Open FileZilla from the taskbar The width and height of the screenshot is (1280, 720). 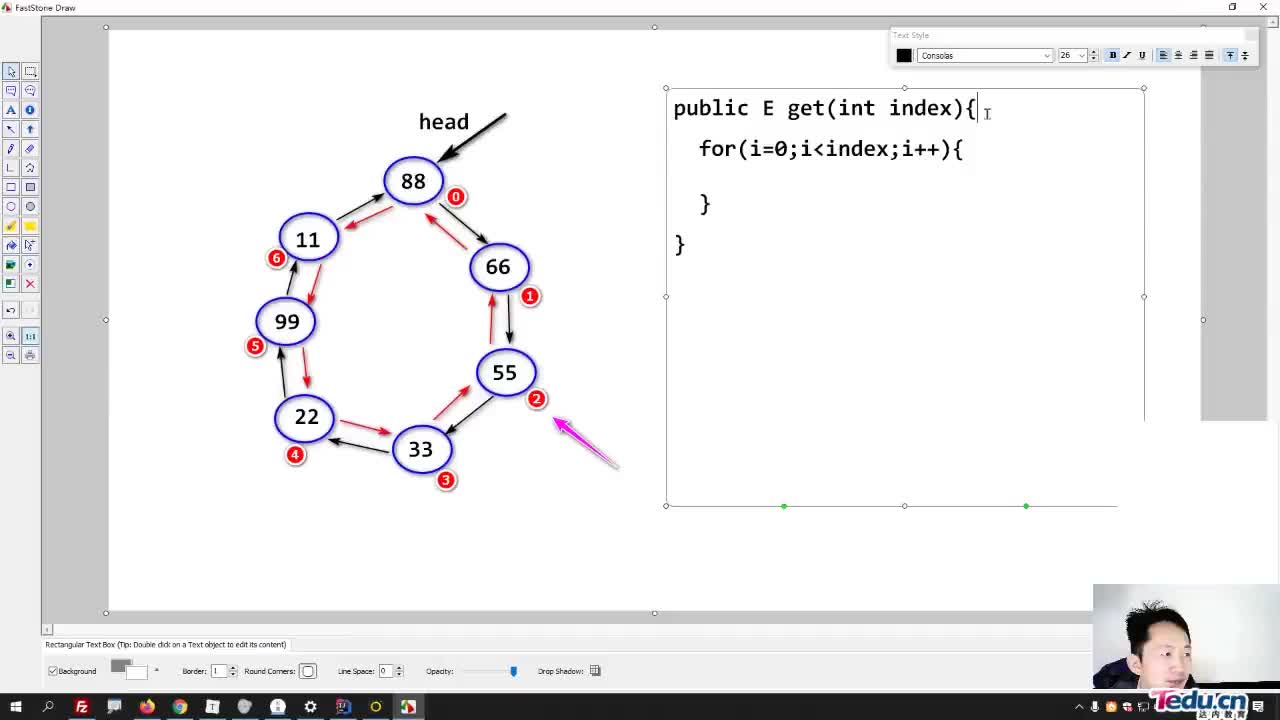tap(82, 707)
